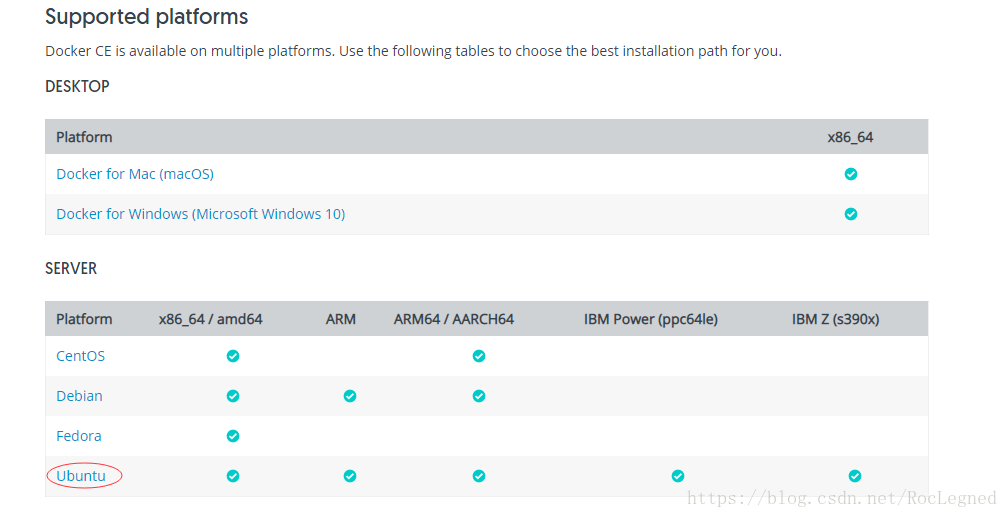Click CentOS ARM64 / AARCH64 checkmark icon
Screen dimensions: 1008x518
point(479,356)
